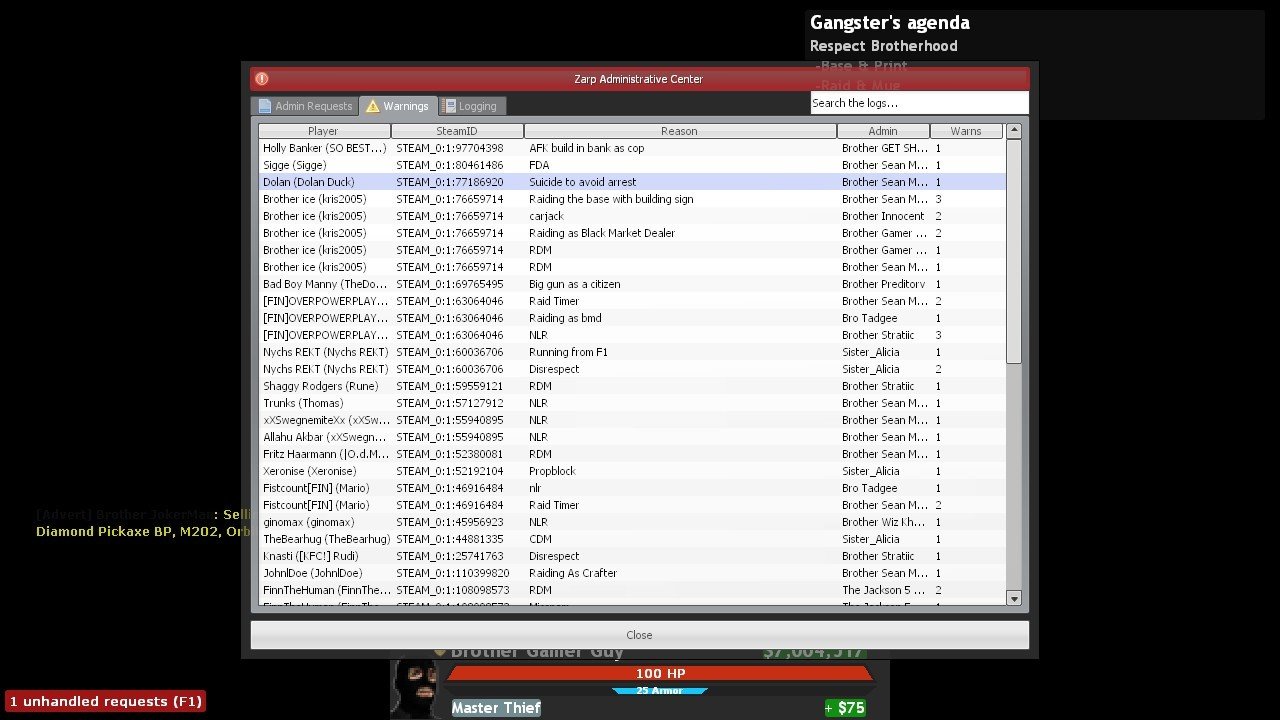The height and width of the screenshot is (720, 1280).
Task: Click the 'CDM' reason cell
Action: pos(540,539)
